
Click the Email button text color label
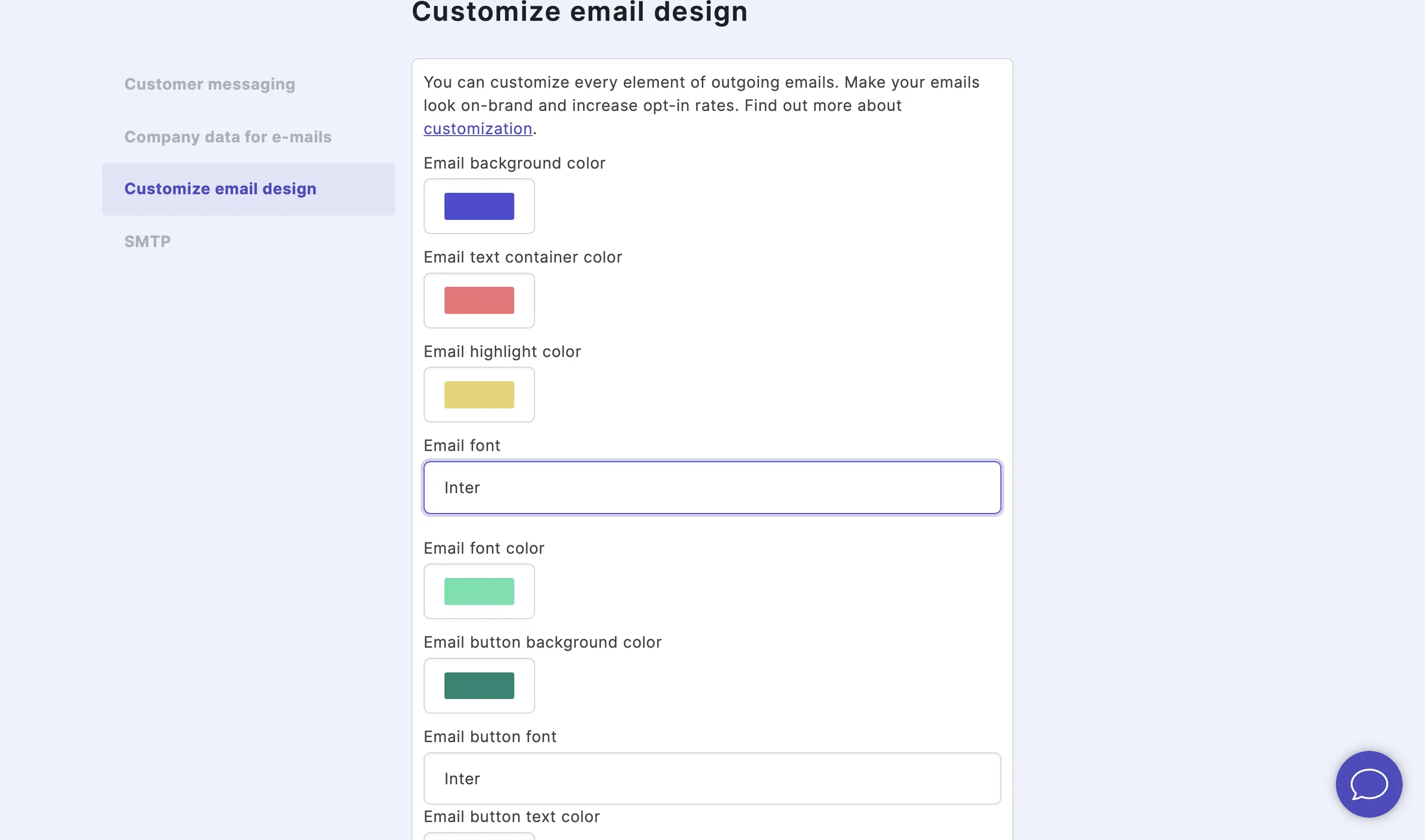click(511, 817)
